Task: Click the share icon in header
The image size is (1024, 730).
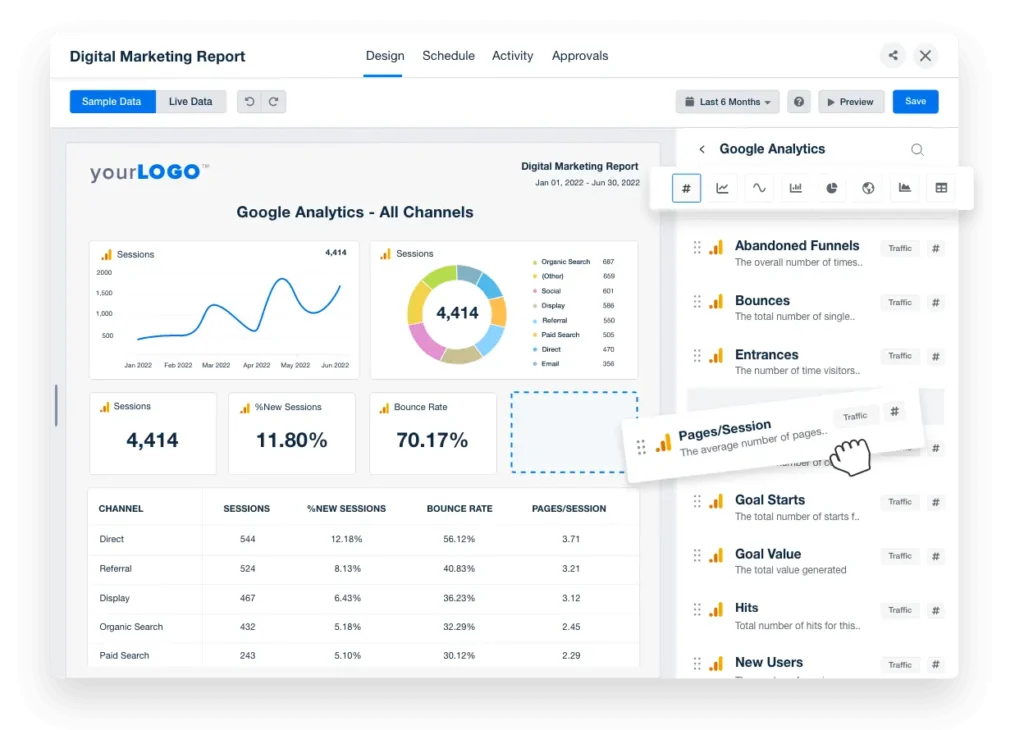Action: point(893,56)
